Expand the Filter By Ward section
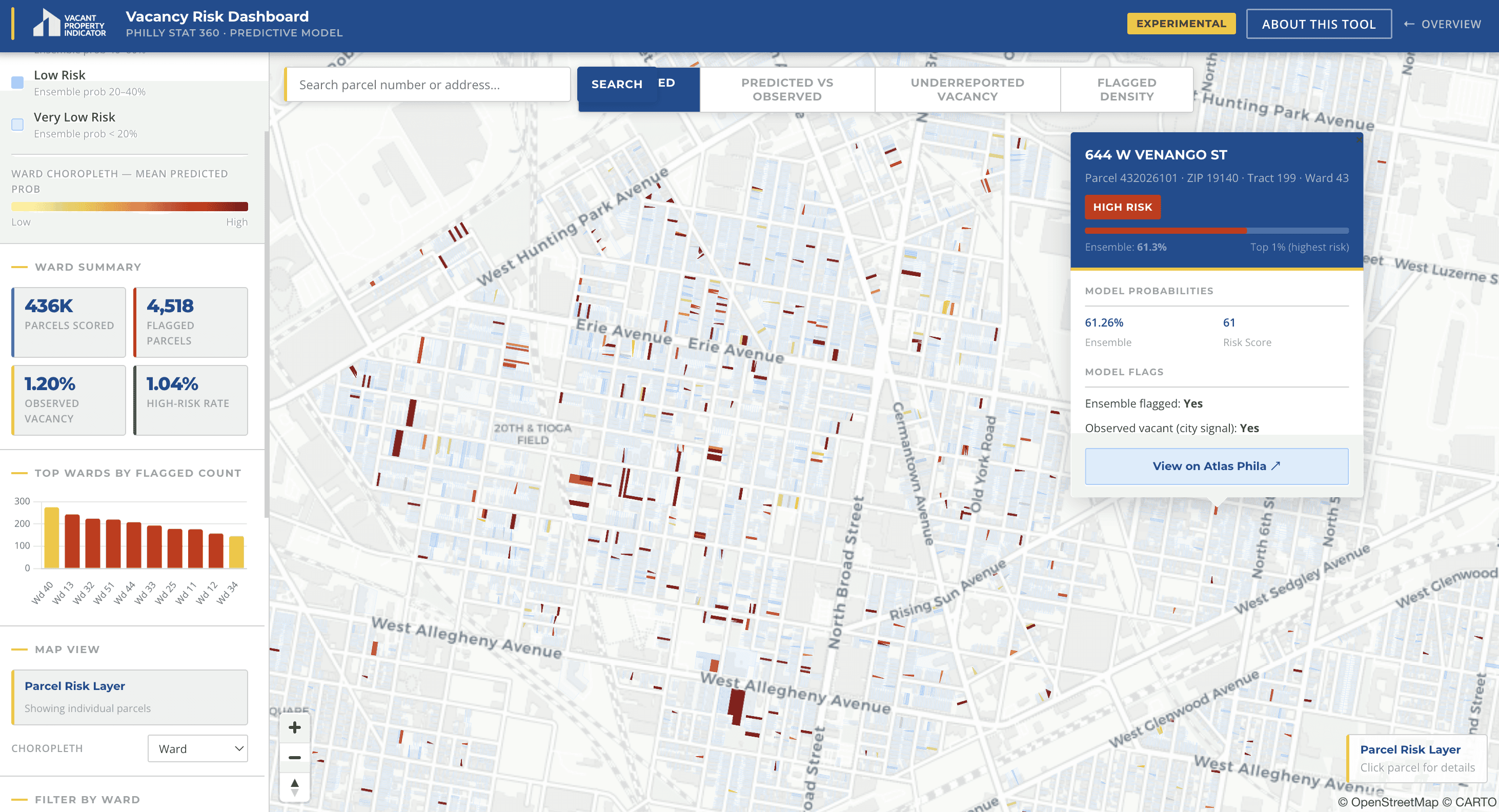The image size is (1499, 812). click(87, 799)
